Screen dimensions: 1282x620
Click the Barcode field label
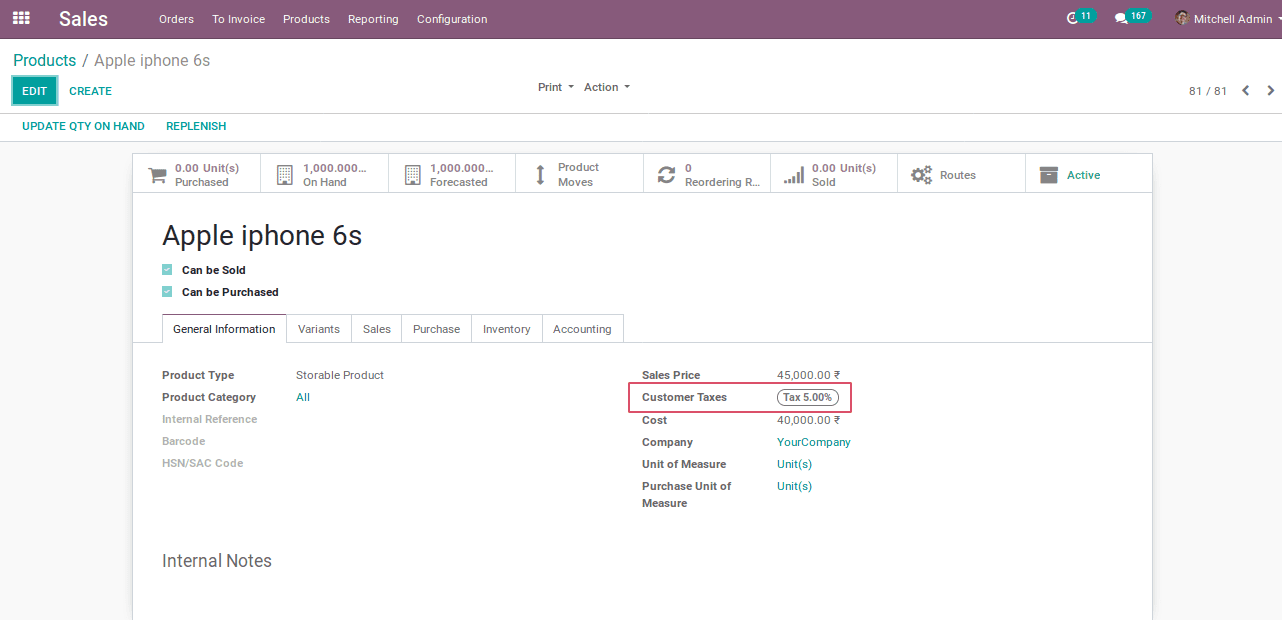(x=184, y=441)
